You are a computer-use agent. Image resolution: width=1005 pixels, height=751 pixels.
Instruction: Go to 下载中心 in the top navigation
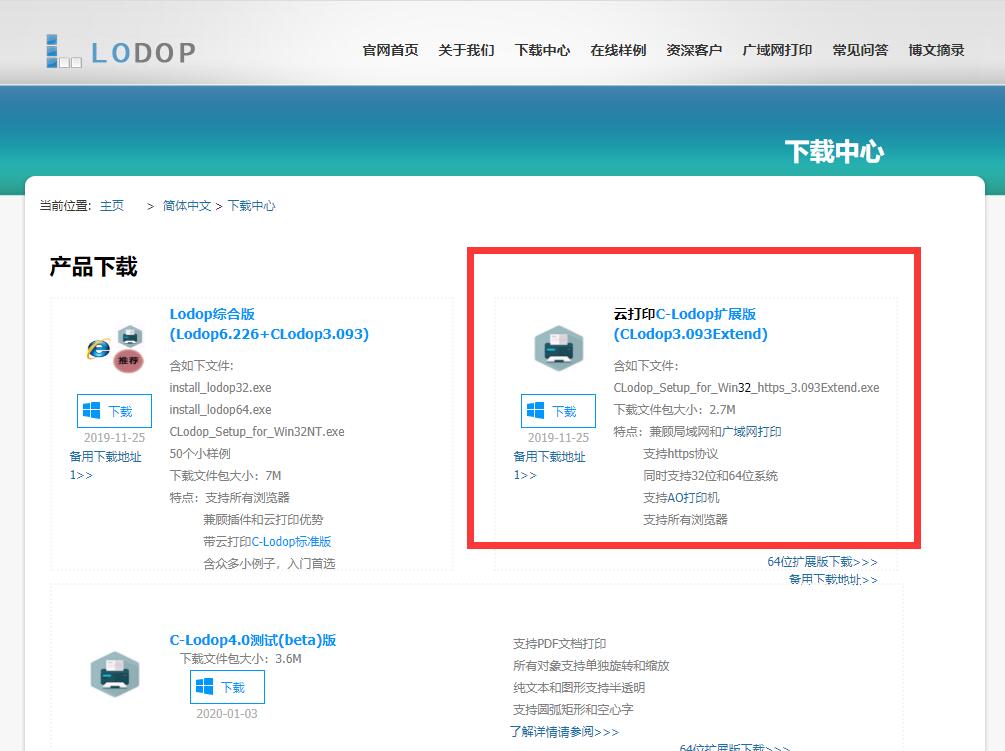[542, 50]
